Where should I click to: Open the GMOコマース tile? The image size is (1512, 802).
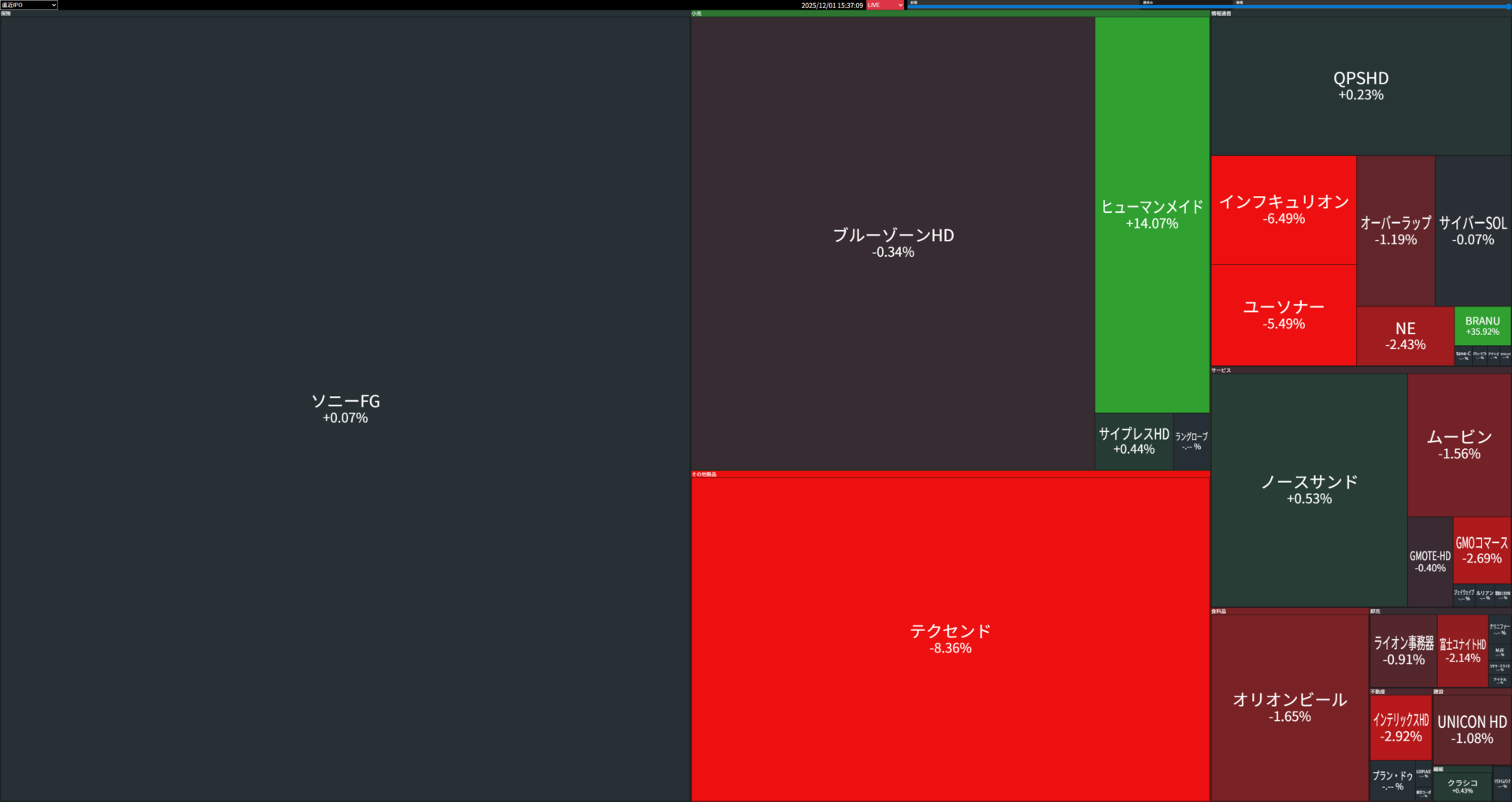click(x=1481, y=550)
